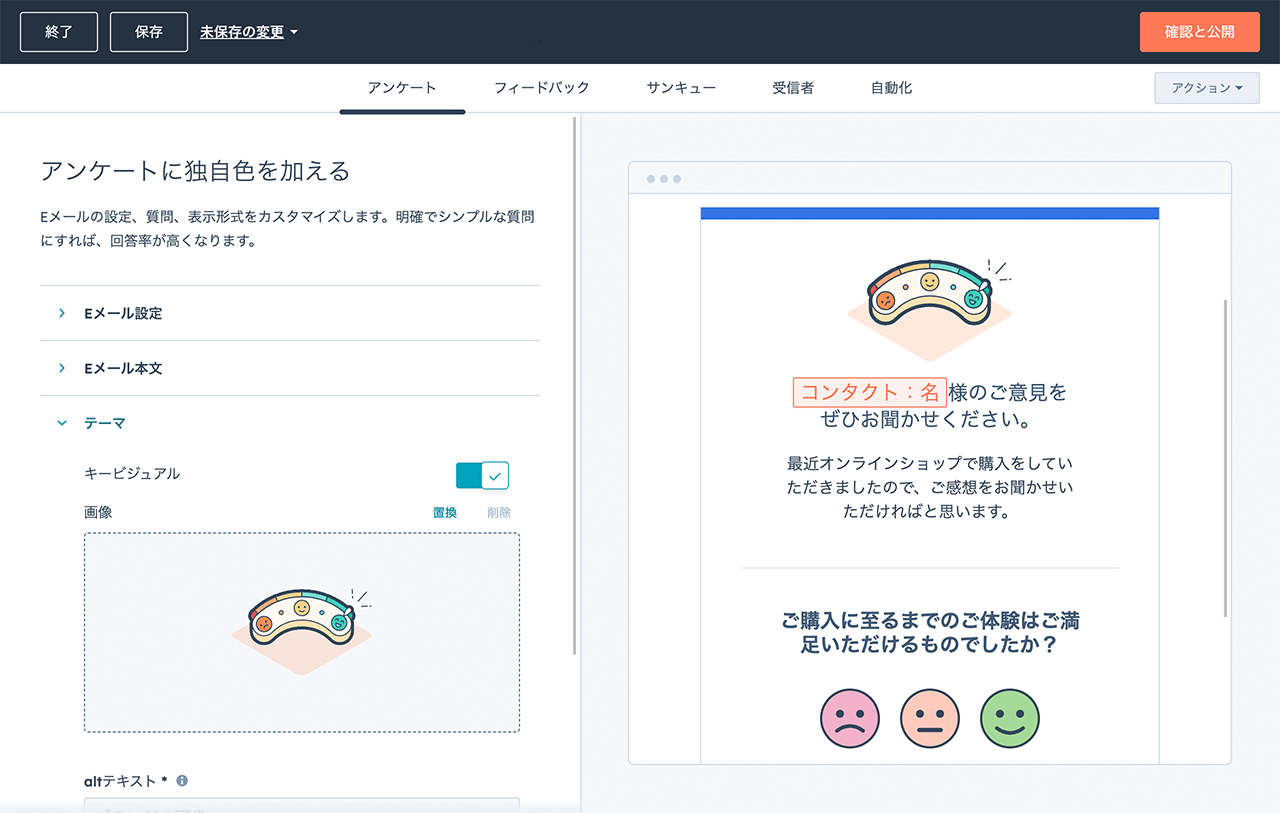This screenshot has height=813, width=1280.
Task: Click the キービジュアル label
Action: [x=132, y=474]
